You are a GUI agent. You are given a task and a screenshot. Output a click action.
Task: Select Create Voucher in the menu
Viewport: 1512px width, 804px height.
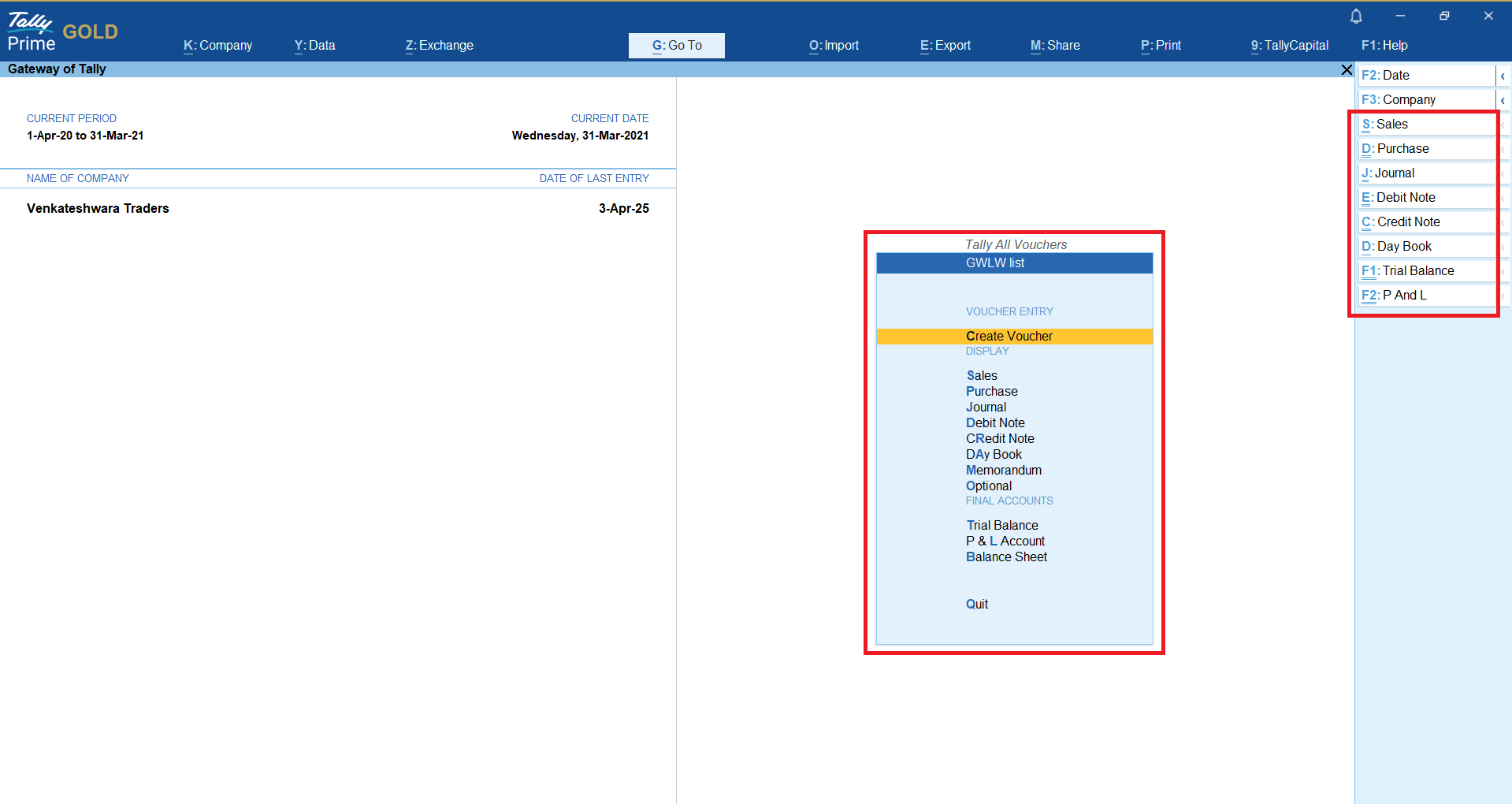tap(1009, 337)
